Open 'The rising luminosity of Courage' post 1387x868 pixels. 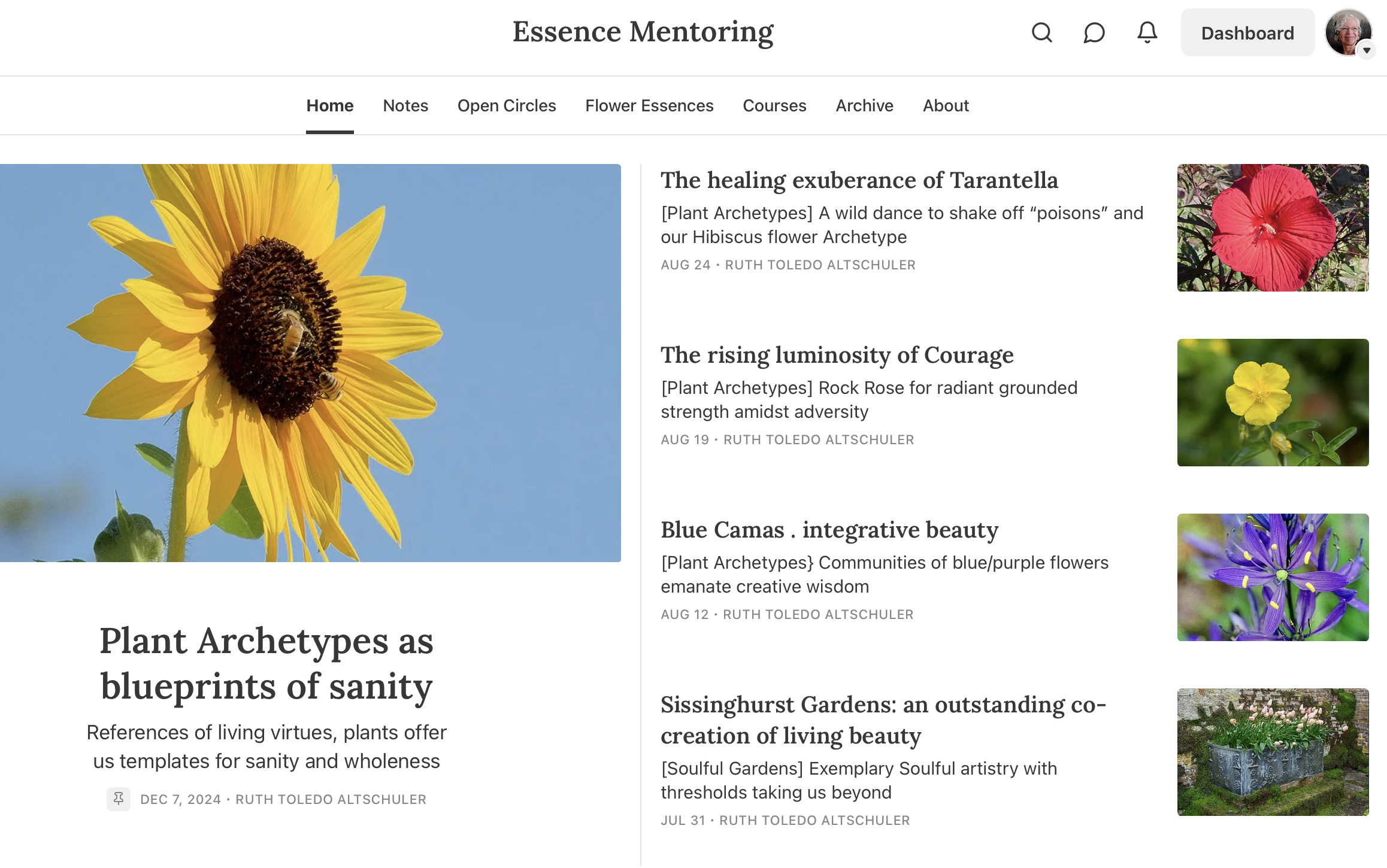point(837,355)
